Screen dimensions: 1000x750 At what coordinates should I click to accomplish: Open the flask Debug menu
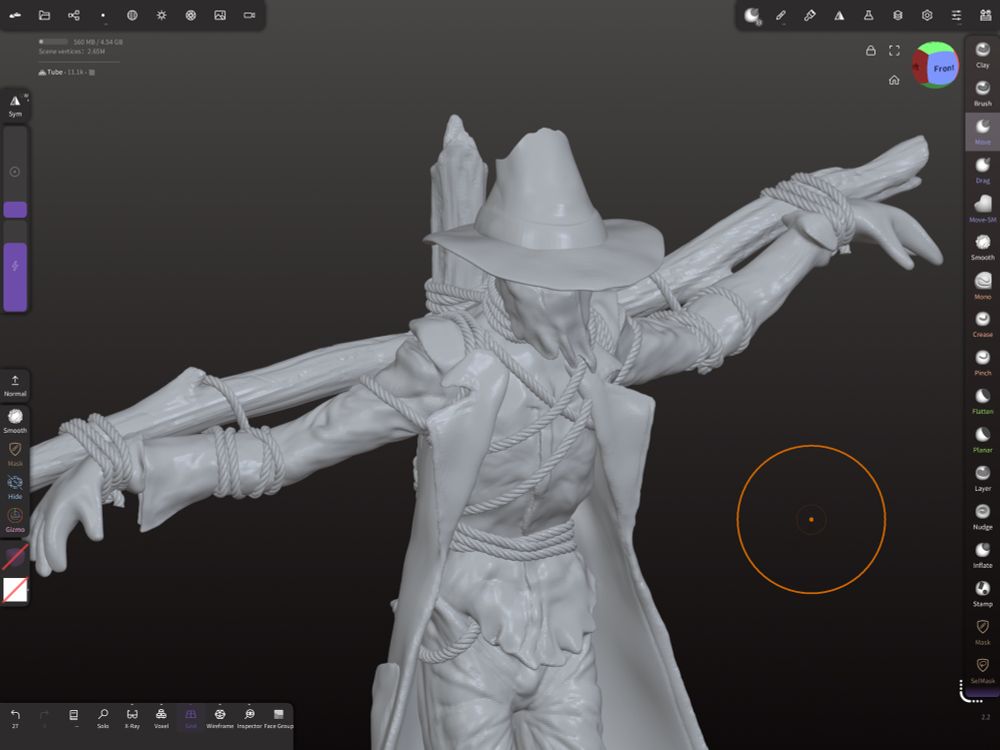[869, 15]
